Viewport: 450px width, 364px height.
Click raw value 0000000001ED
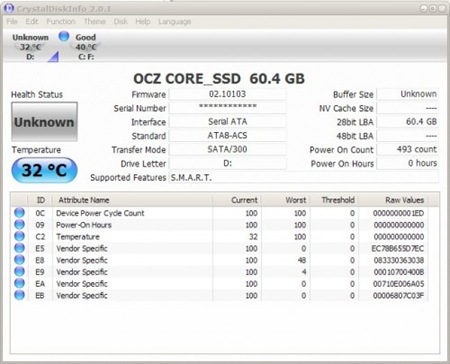click(398, 213)
